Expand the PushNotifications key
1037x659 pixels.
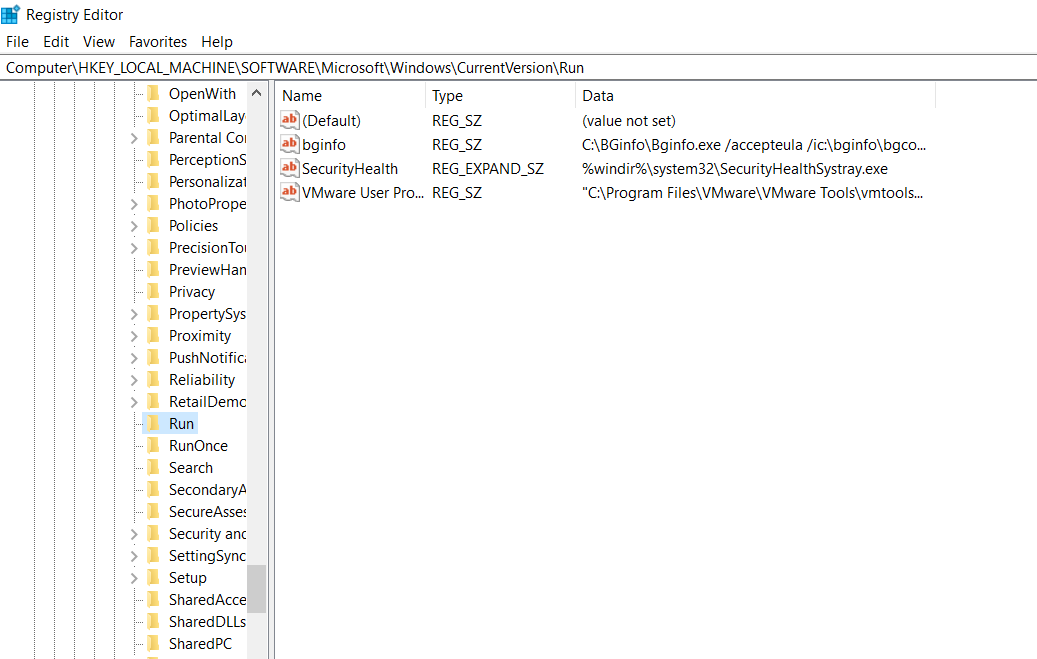tap(134, 358)
